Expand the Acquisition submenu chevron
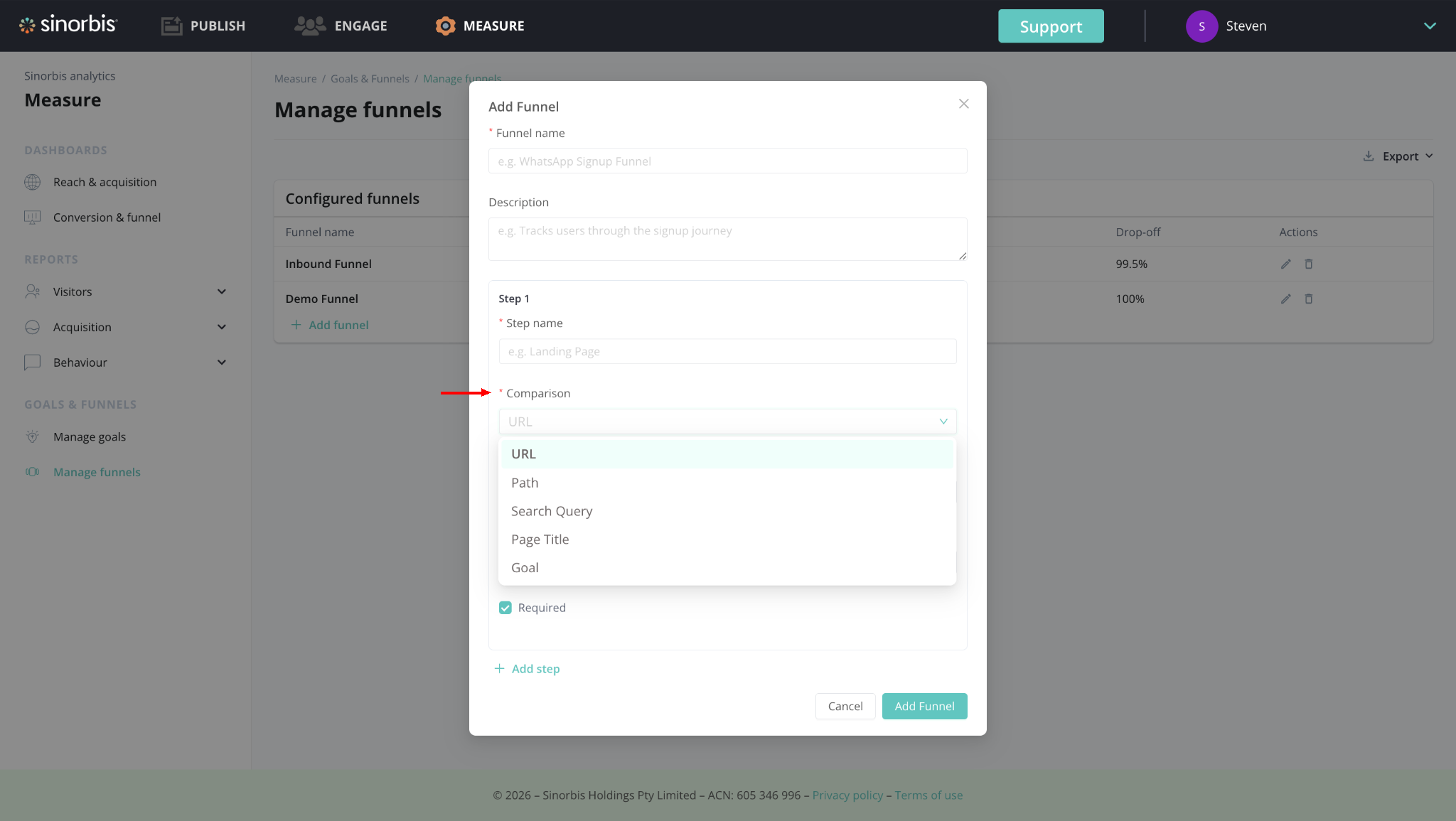The image size is (1456, 821). [222, 327]
